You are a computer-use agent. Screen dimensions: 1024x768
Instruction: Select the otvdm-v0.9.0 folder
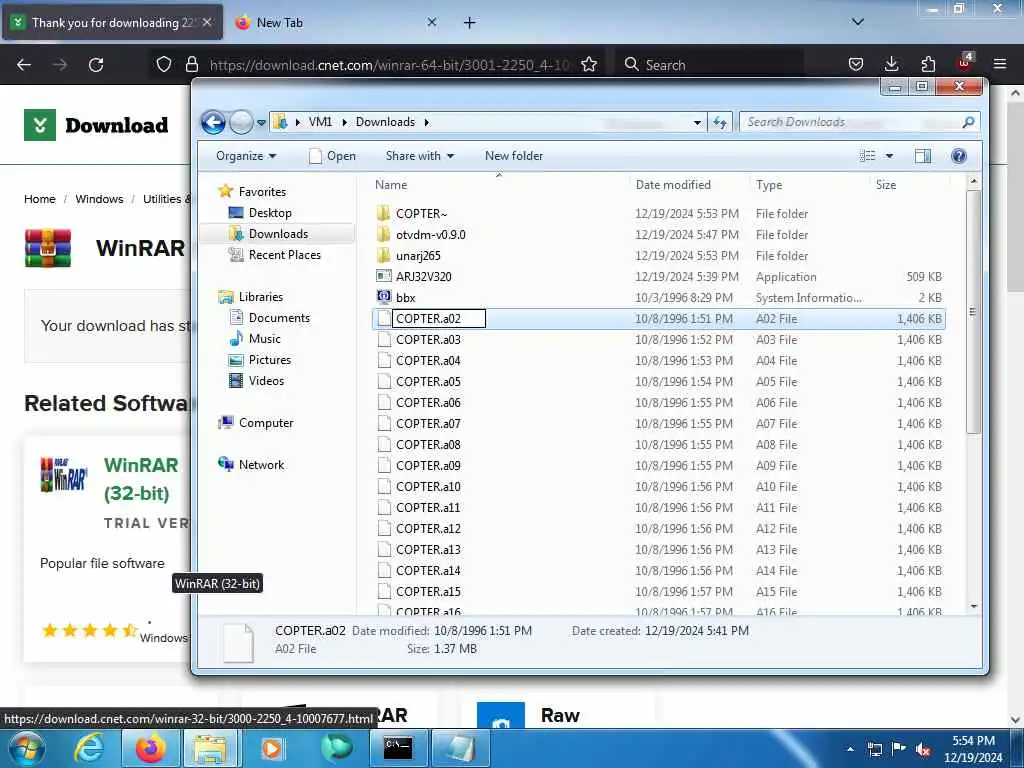pyautogui.click(x=430, y=234)
